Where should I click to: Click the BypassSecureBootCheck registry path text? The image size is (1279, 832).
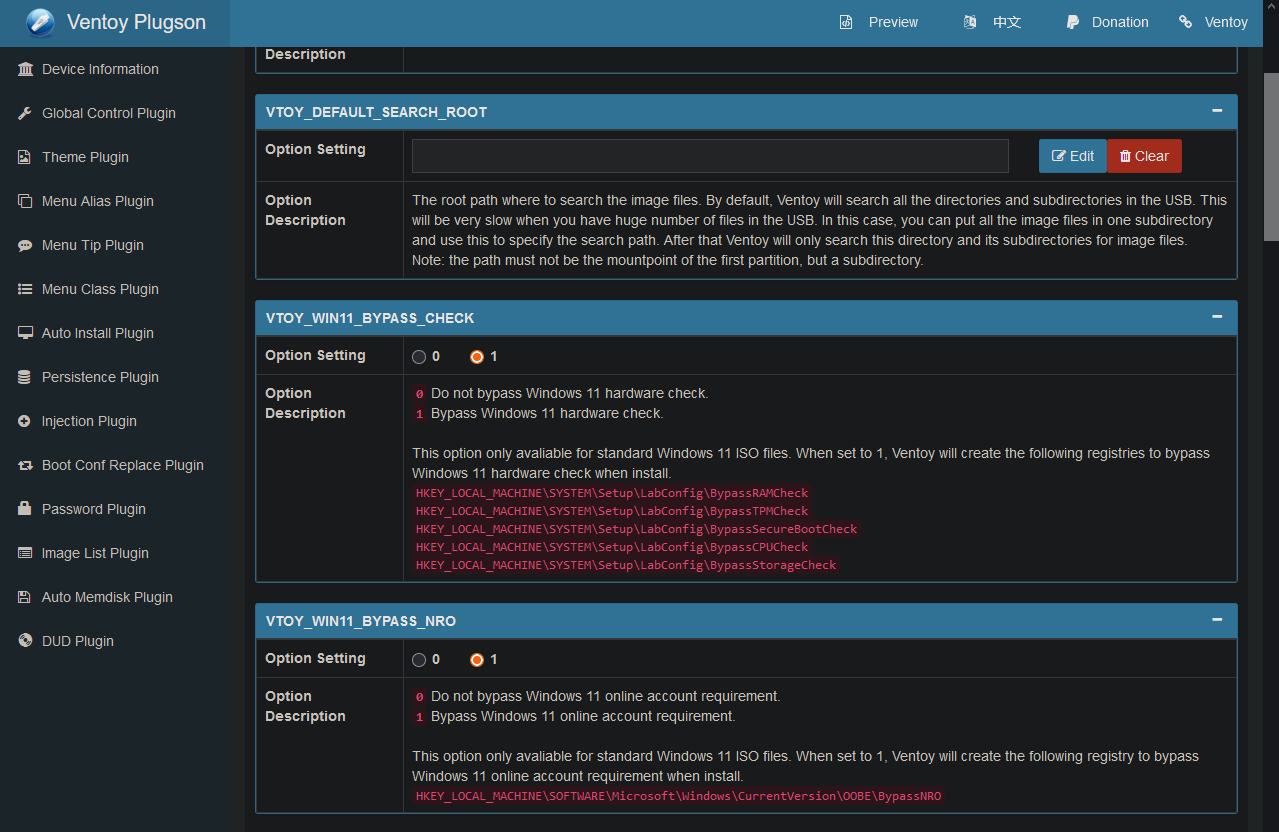pos(637,529)
